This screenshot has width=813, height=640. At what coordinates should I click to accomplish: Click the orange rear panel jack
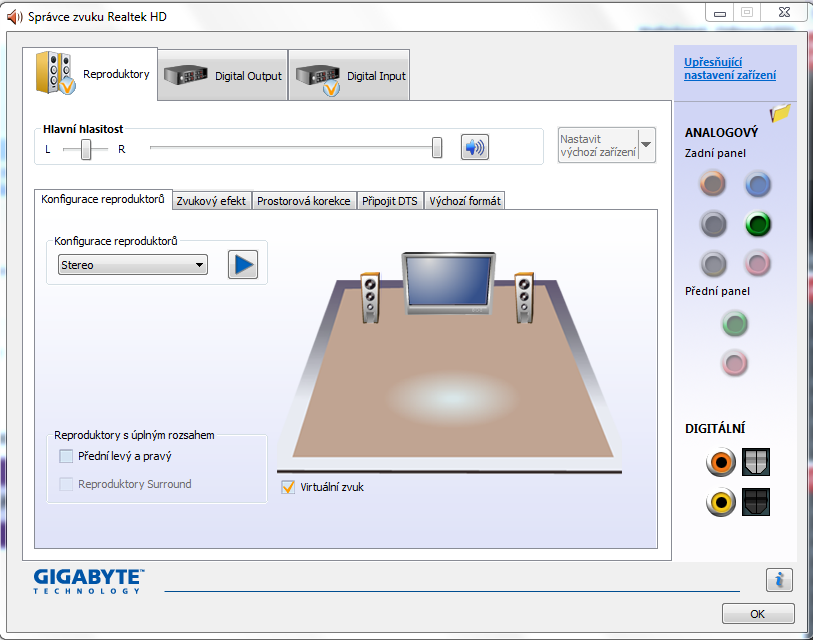(712, 184)
